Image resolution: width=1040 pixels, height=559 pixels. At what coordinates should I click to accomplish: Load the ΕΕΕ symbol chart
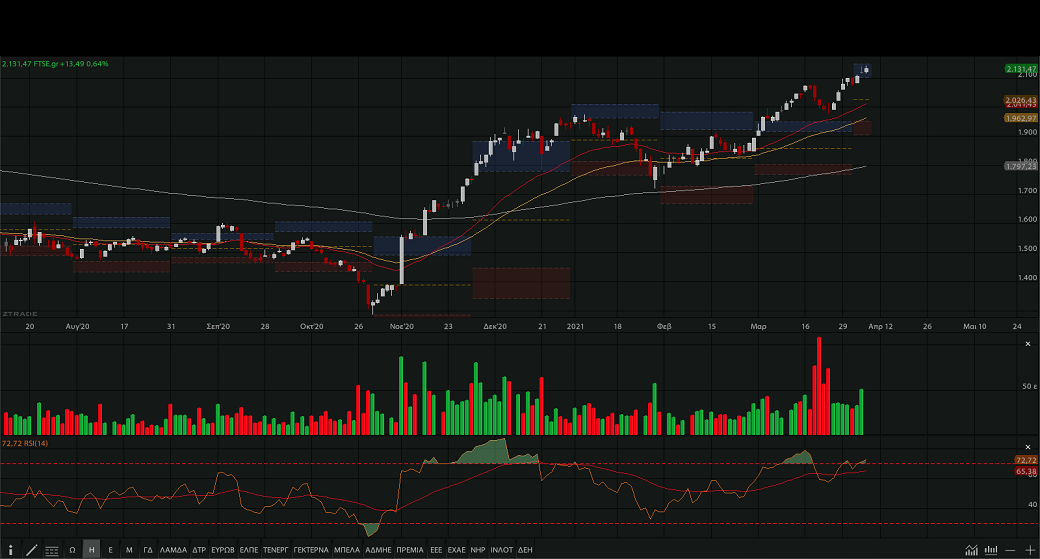coord(436,550)
